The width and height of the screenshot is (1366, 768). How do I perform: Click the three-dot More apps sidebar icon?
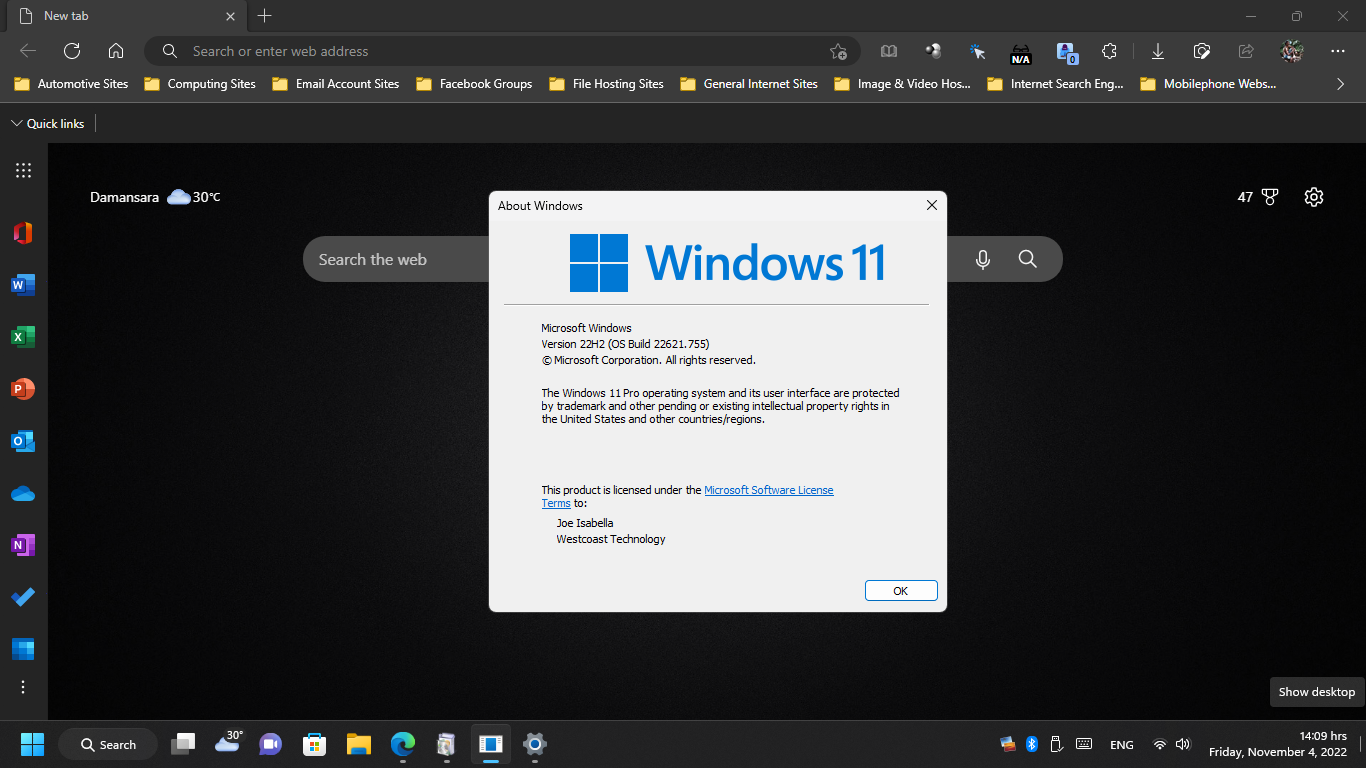(23, 687)
